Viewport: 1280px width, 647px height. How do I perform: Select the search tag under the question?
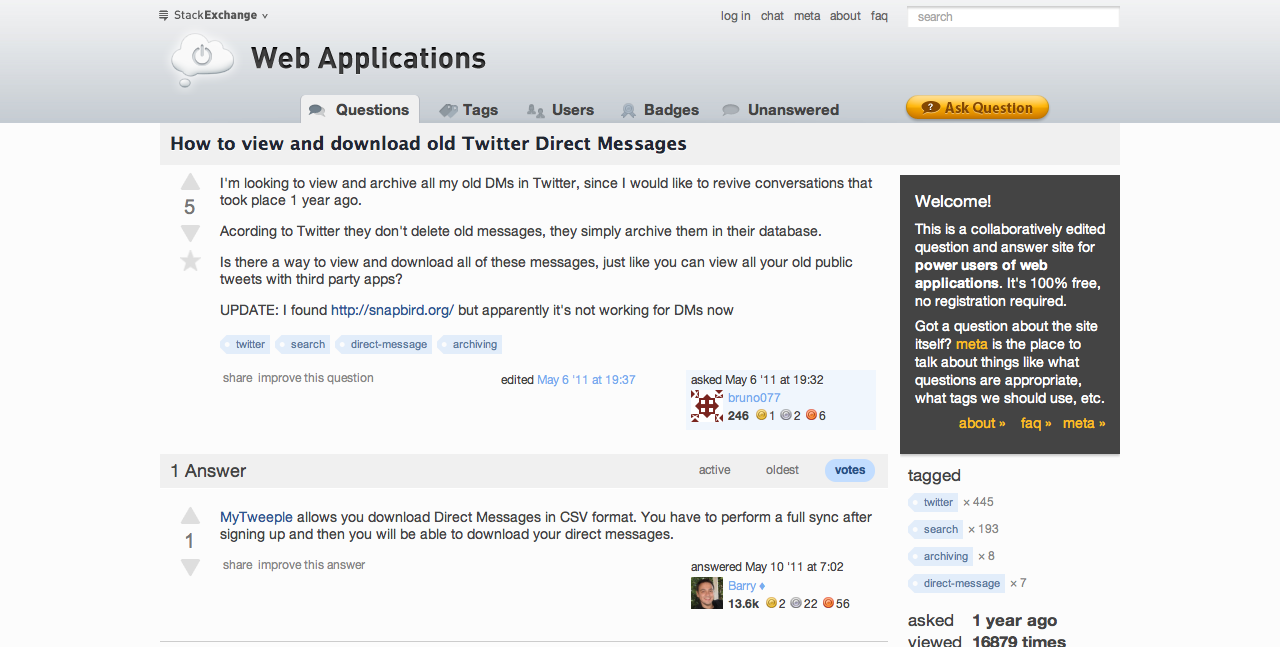[303, 344]
